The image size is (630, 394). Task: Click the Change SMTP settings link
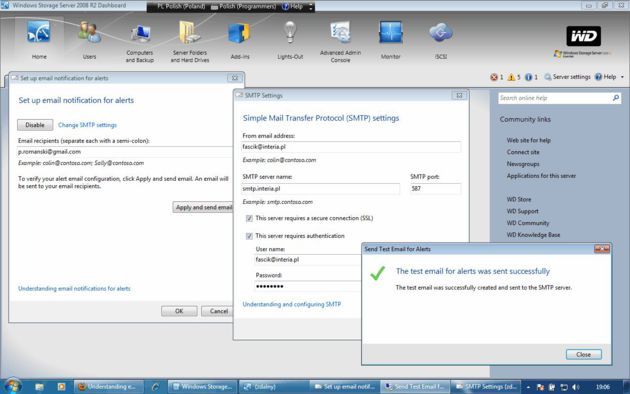pyautogui.click(x=87, y=125)
